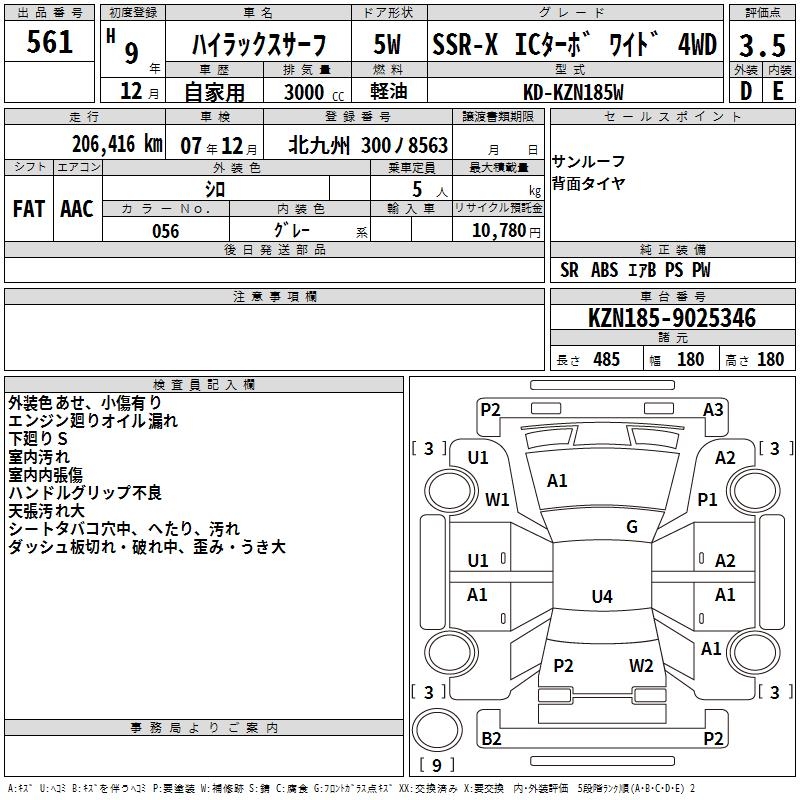Click the interior grade "E"
The height and width of the screenshot is (800, 800).
click(x=778, y=91)
